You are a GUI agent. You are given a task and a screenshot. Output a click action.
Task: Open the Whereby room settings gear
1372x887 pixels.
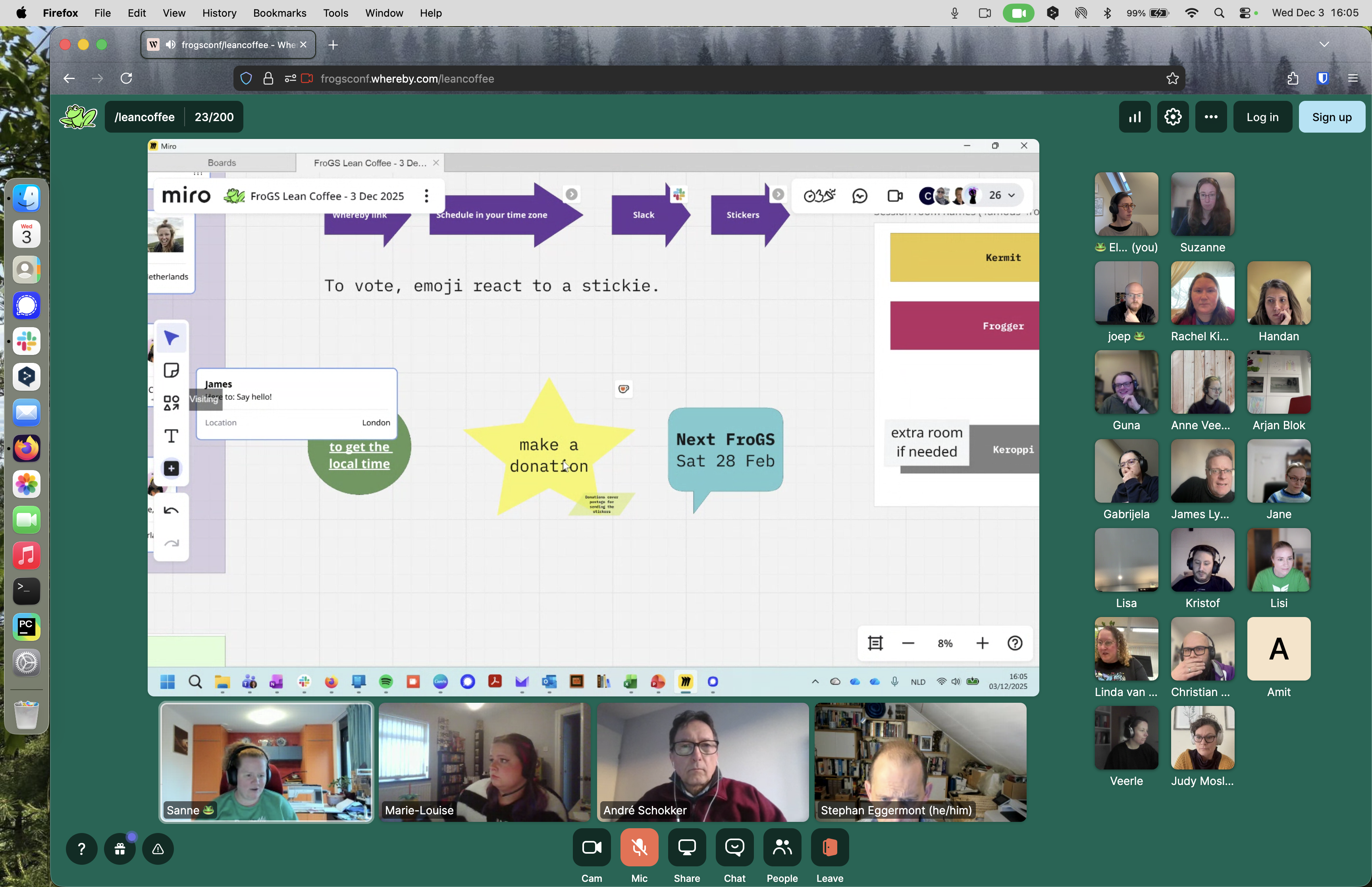coord(1172,117)
